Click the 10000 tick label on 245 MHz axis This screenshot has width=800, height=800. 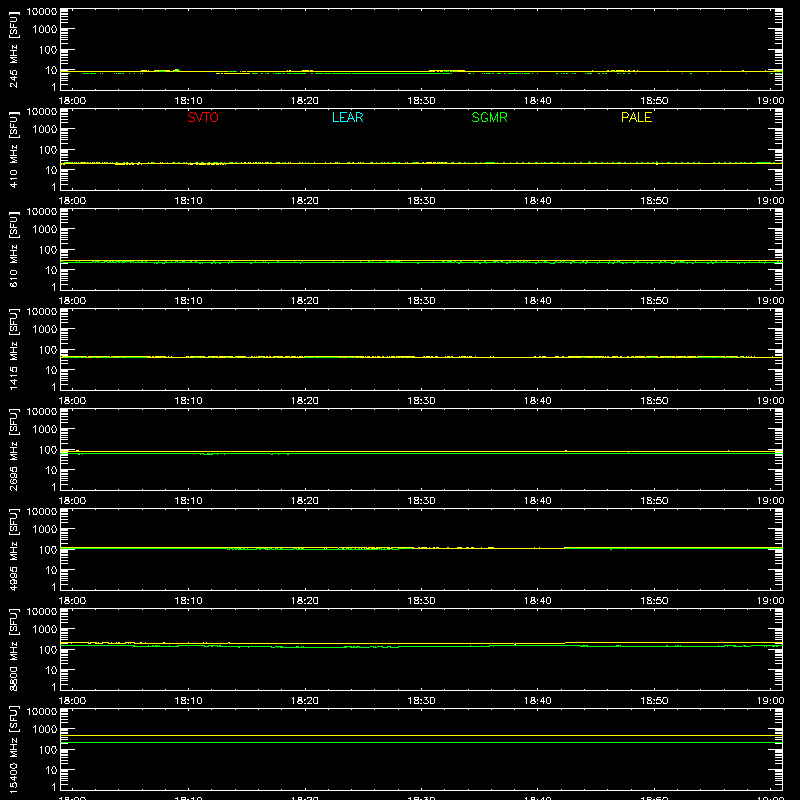pos(42,12)
